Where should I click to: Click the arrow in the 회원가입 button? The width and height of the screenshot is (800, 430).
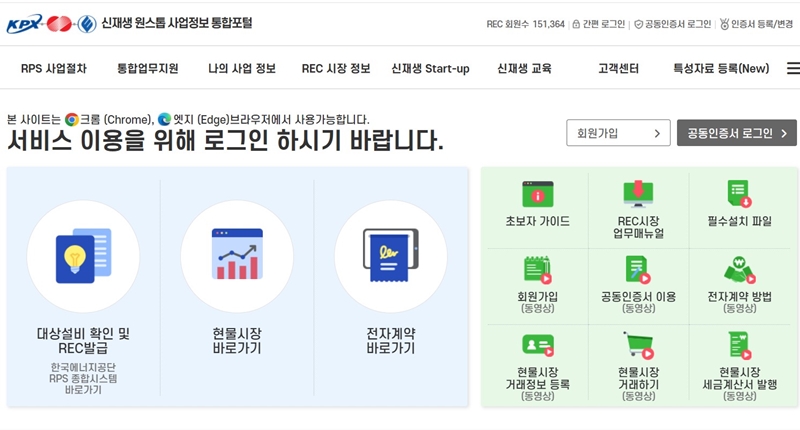coord(657,134)
